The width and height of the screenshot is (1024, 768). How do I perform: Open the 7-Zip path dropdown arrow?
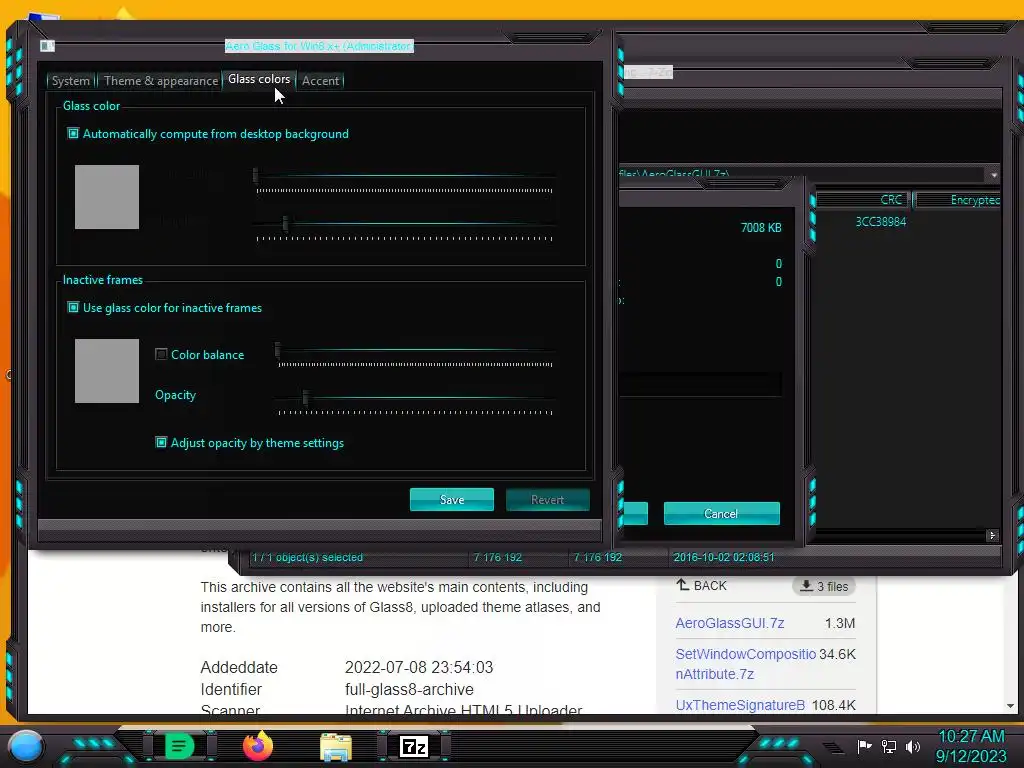tap(994, 175)
